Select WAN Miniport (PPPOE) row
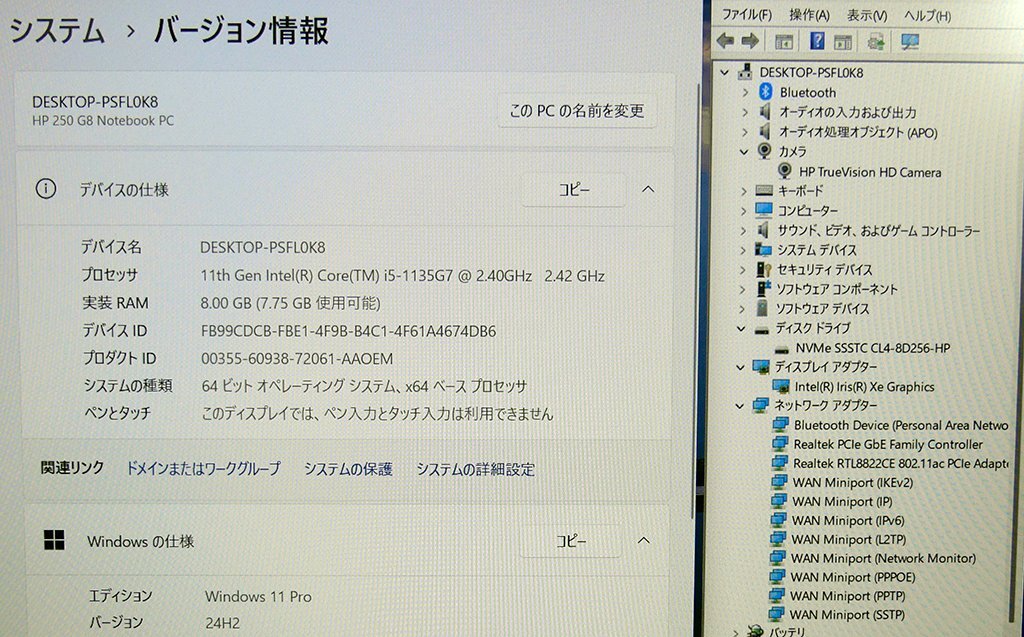Screen dimensions: 1024x637 tap(843, 577)
